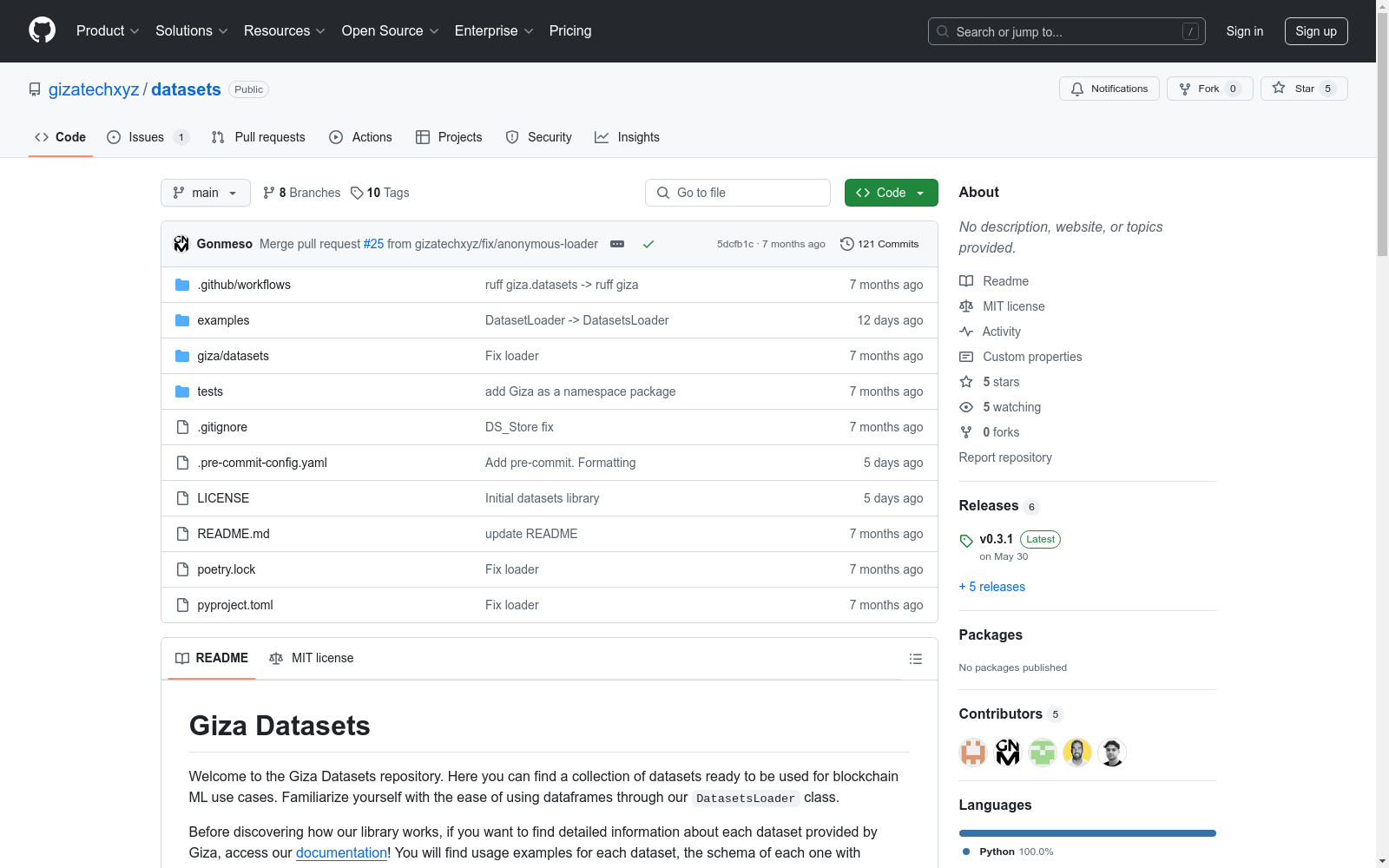Screen dimensions: 1389x868
Task: Open the README outline list icon
Action: point(915,659)
